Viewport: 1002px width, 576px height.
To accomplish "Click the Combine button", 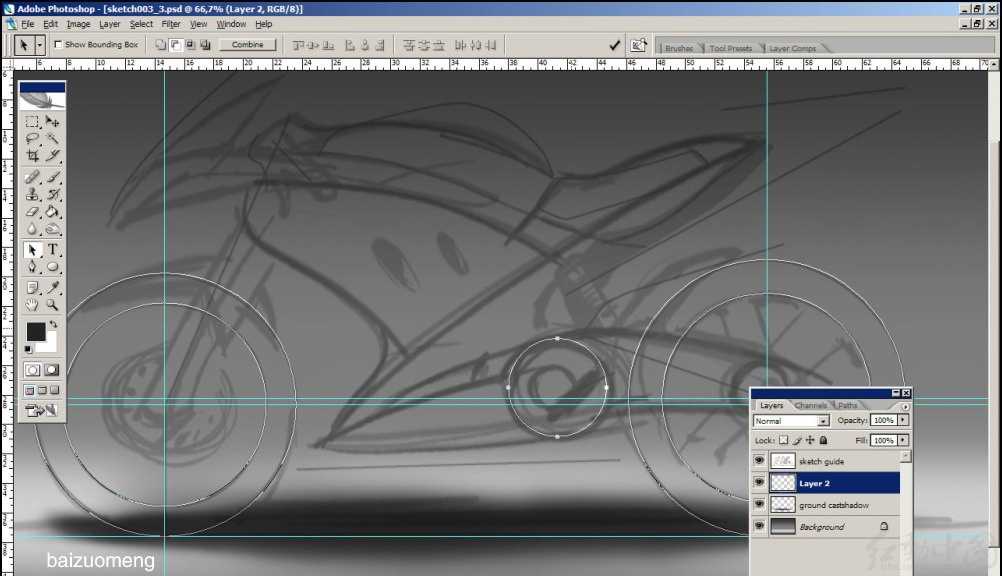I will point(247,45).
